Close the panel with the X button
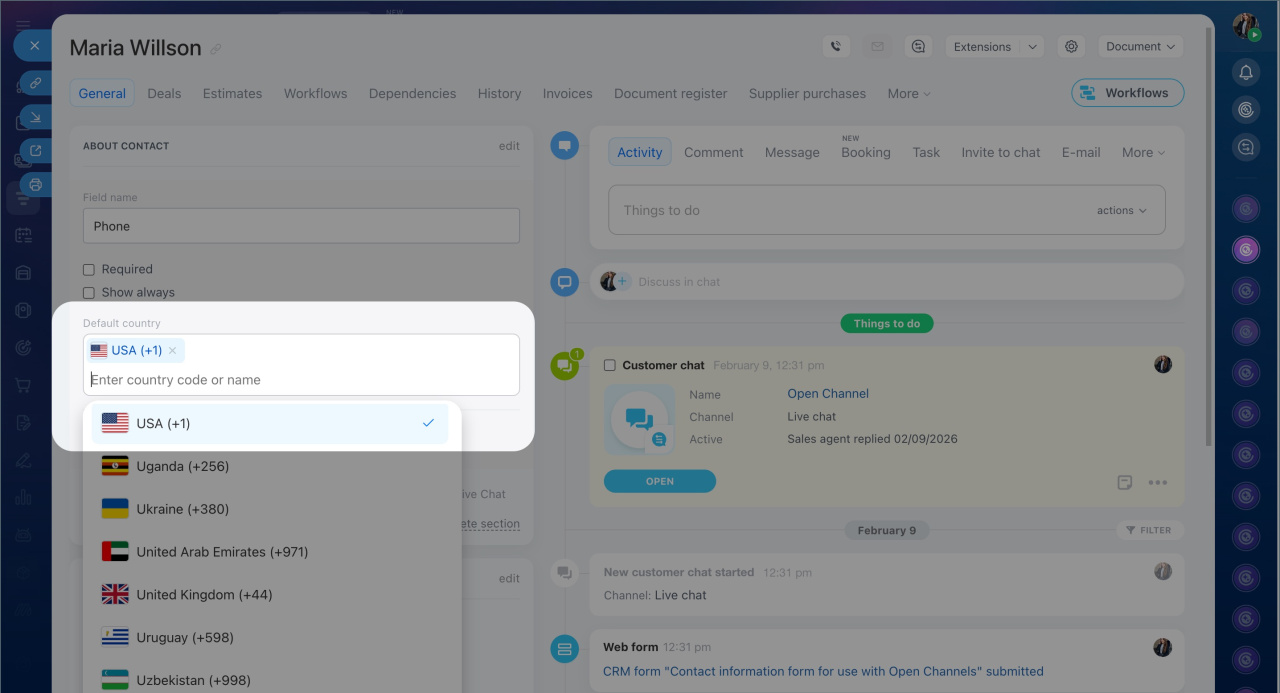 coord(34,46)
